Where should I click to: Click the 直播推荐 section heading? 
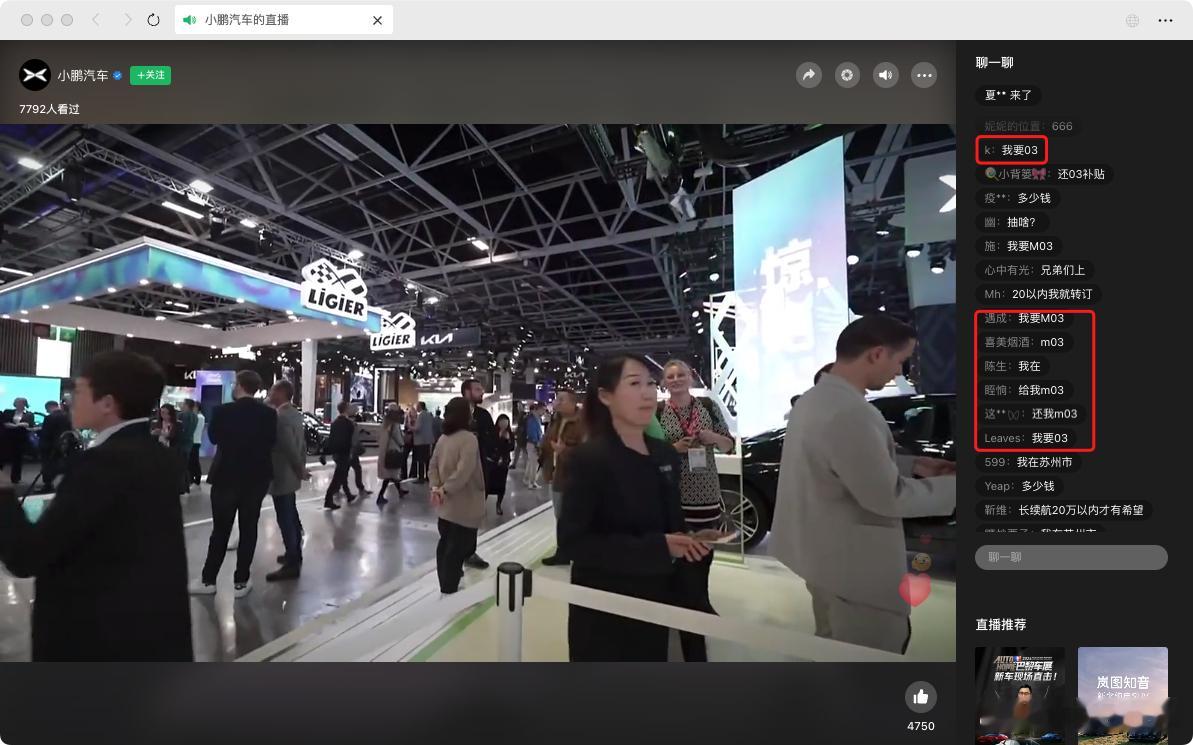click(1001, 624)
